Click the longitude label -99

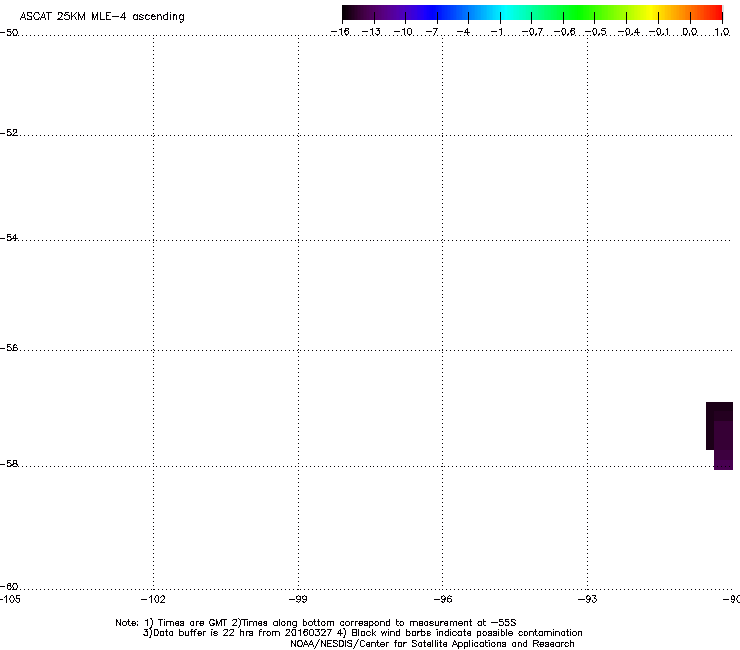(x=298, y=599)
